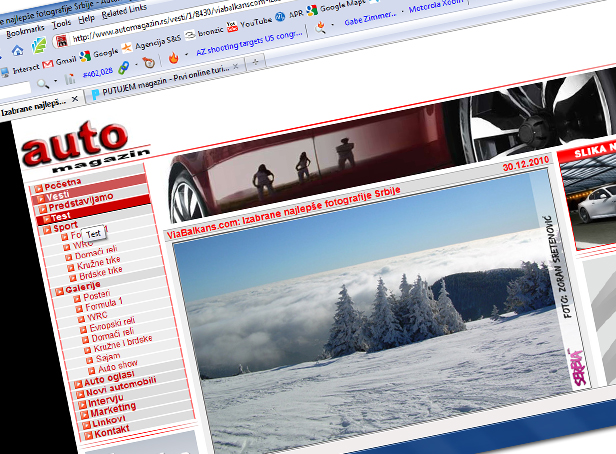Open Sajam gallery
Viewport: 616px width, 454px height.
[108, 358]
